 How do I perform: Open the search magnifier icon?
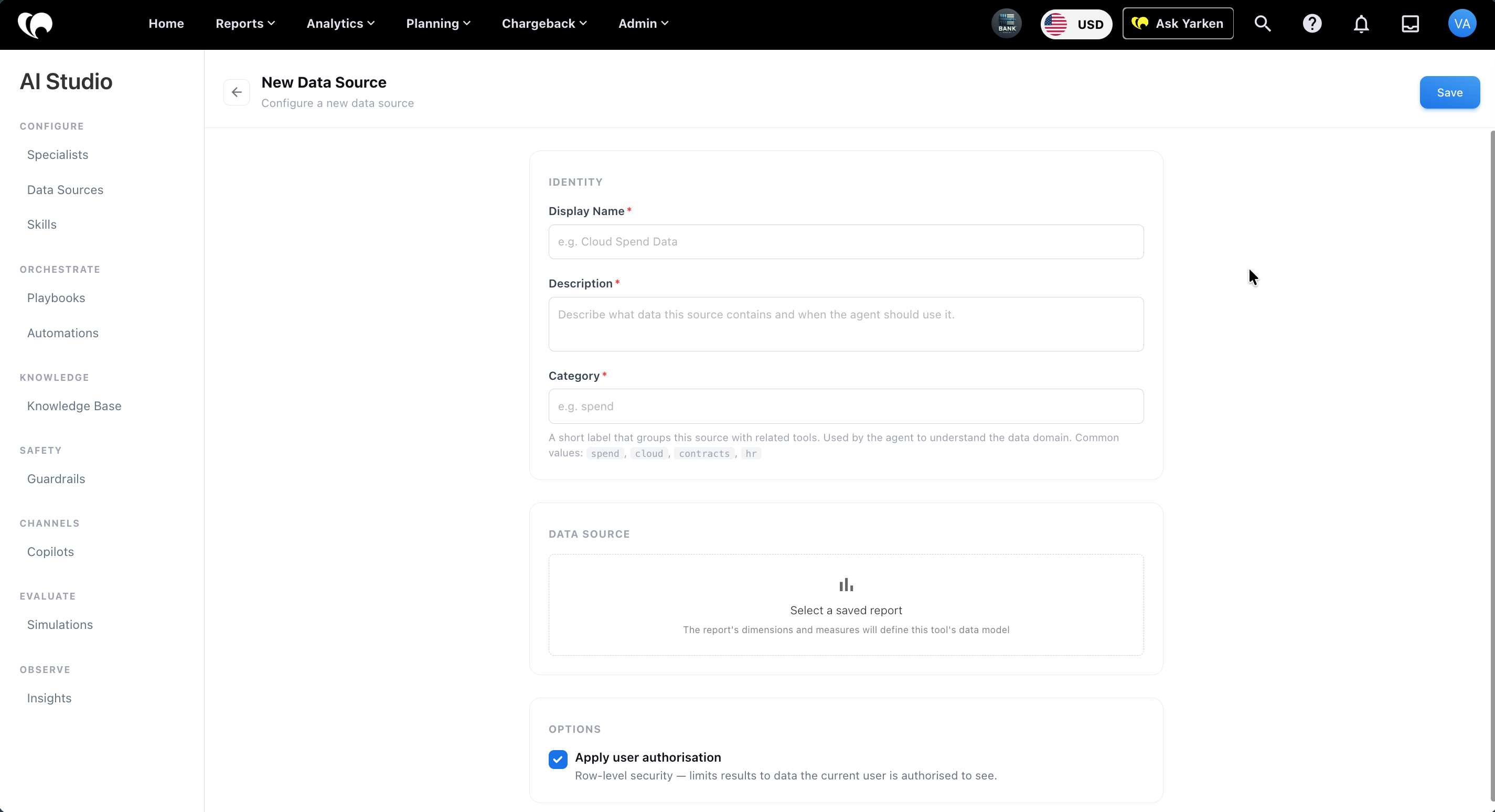[x=1262, y=24]
